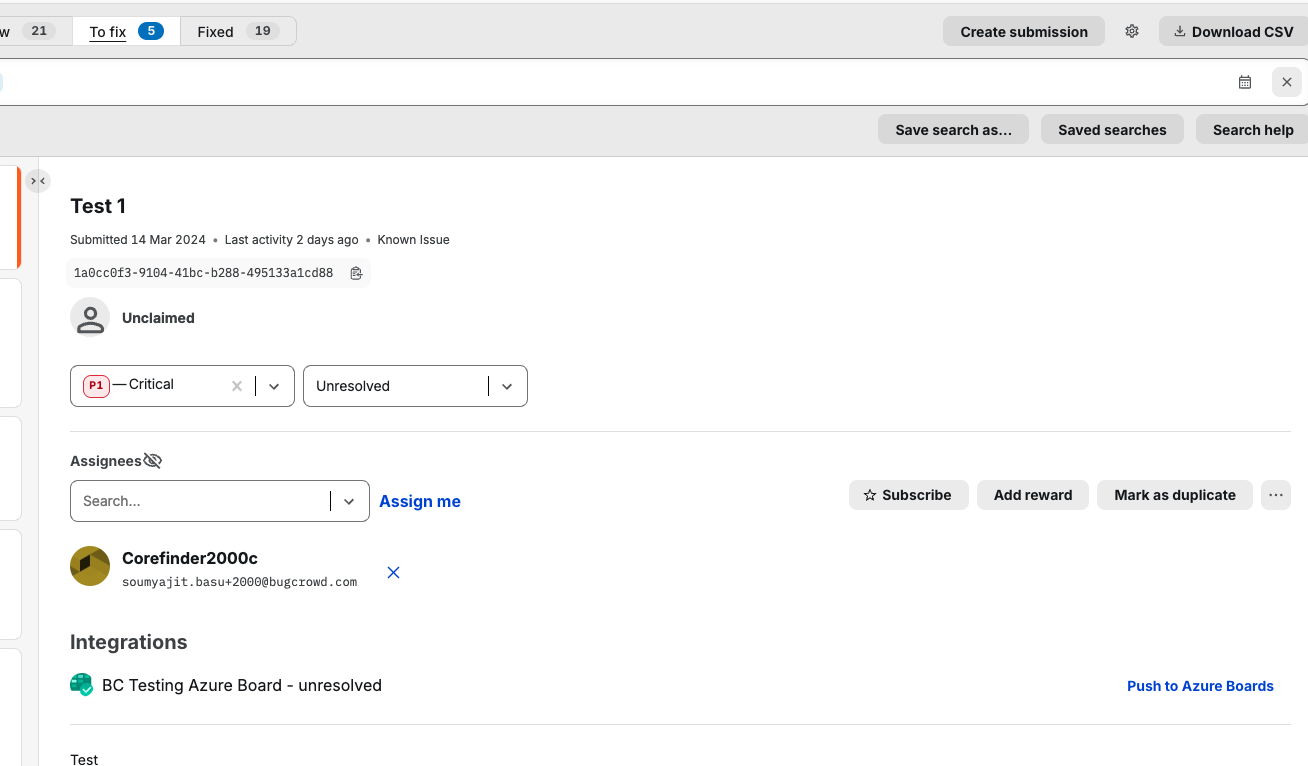Viewport: 1308px width, 766px height.
Task: Expand the assignee search dropdown arrow
Action: [349, 501]
